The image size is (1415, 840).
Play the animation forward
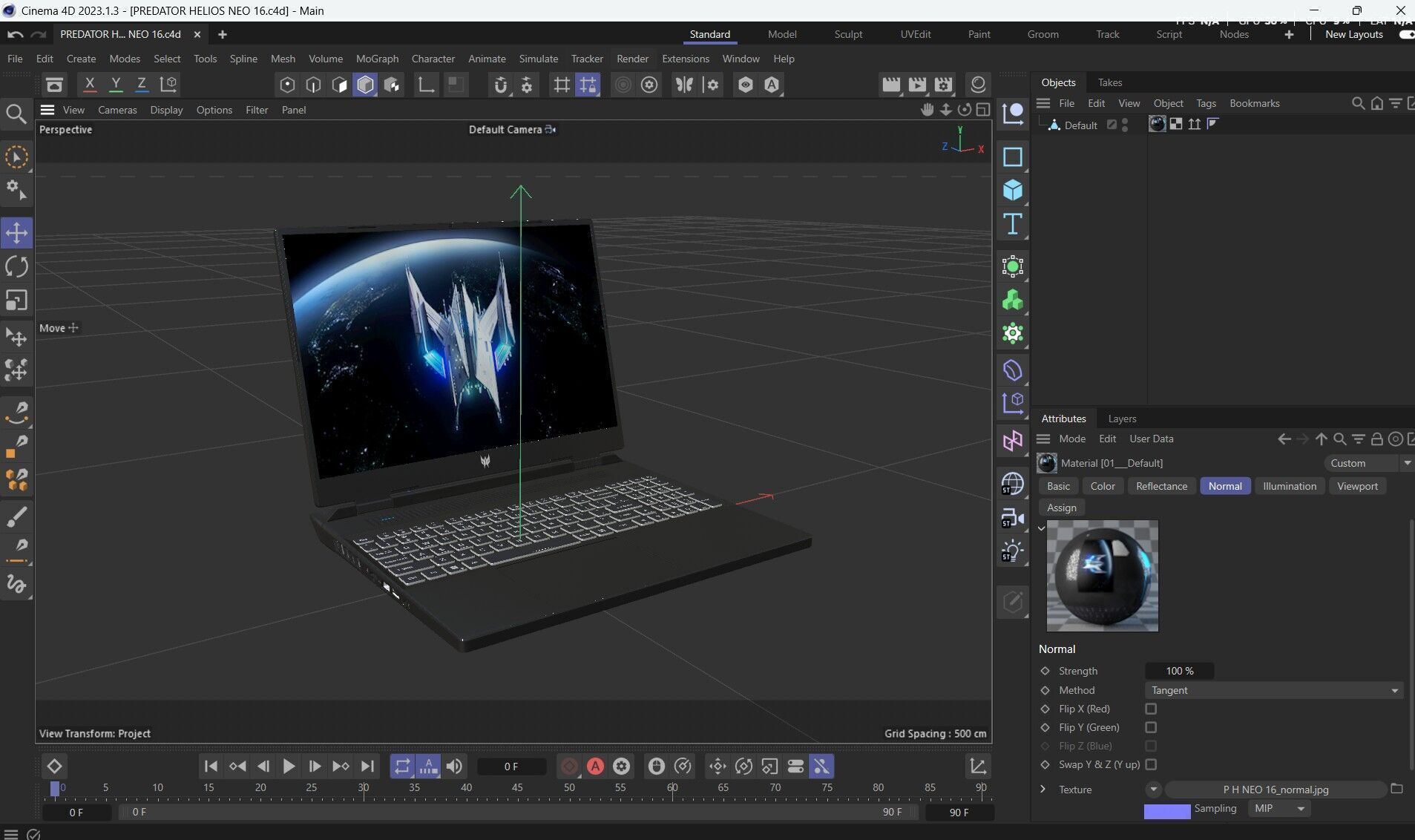pyautogui.click(x=289, y=767)
